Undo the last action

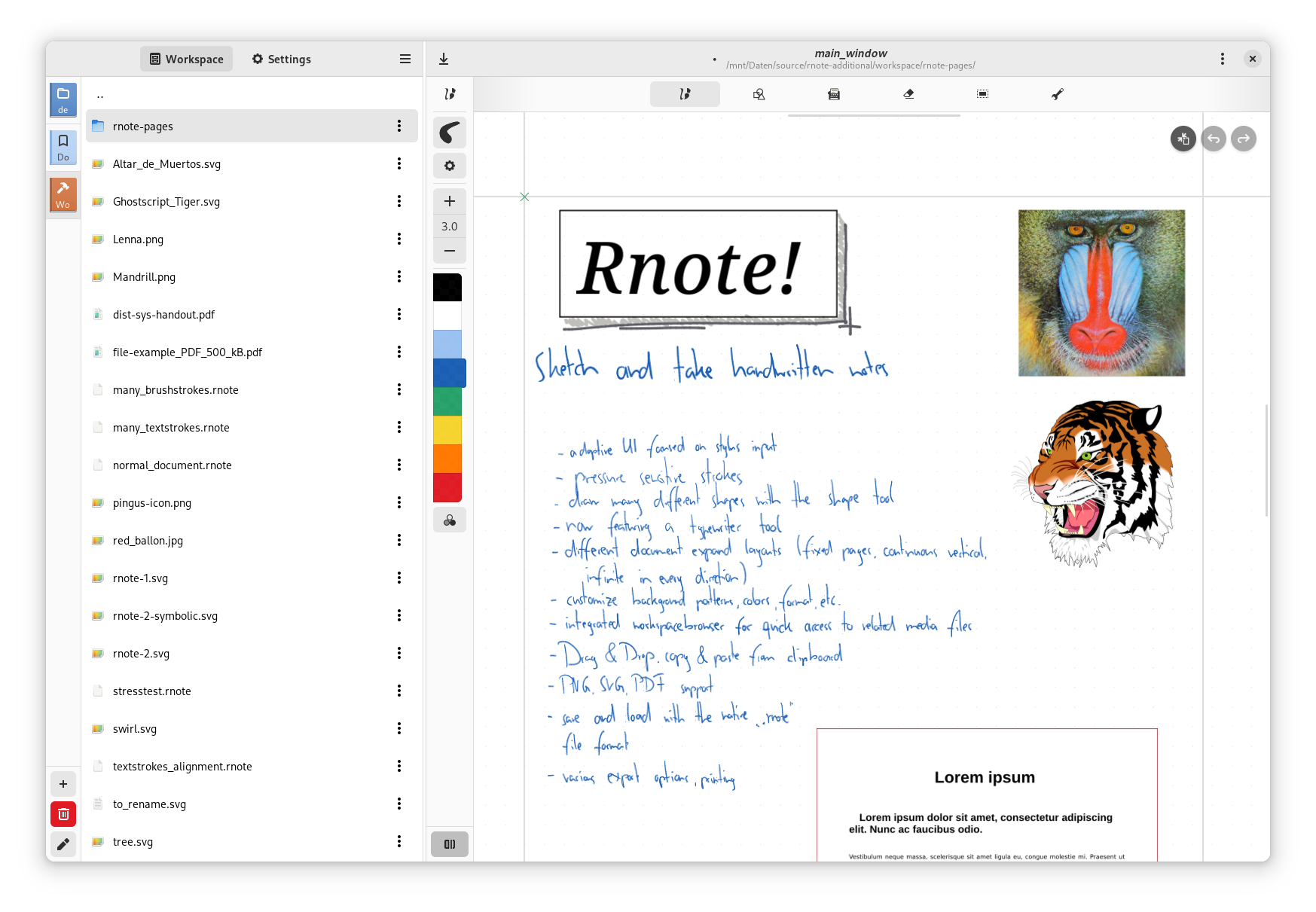click(x=1214, y=139)
